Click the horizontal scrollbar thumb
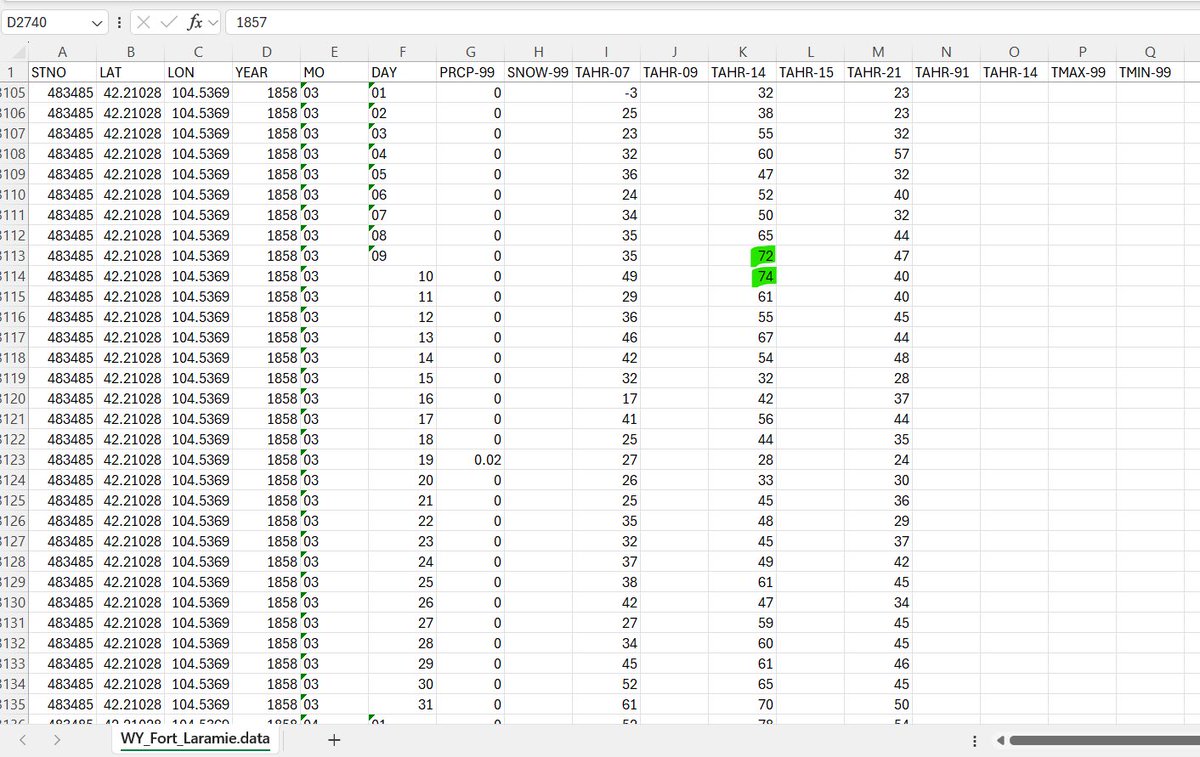Image resolution: width=1200 pixels, height=757 pixels. pos(1105,741)
